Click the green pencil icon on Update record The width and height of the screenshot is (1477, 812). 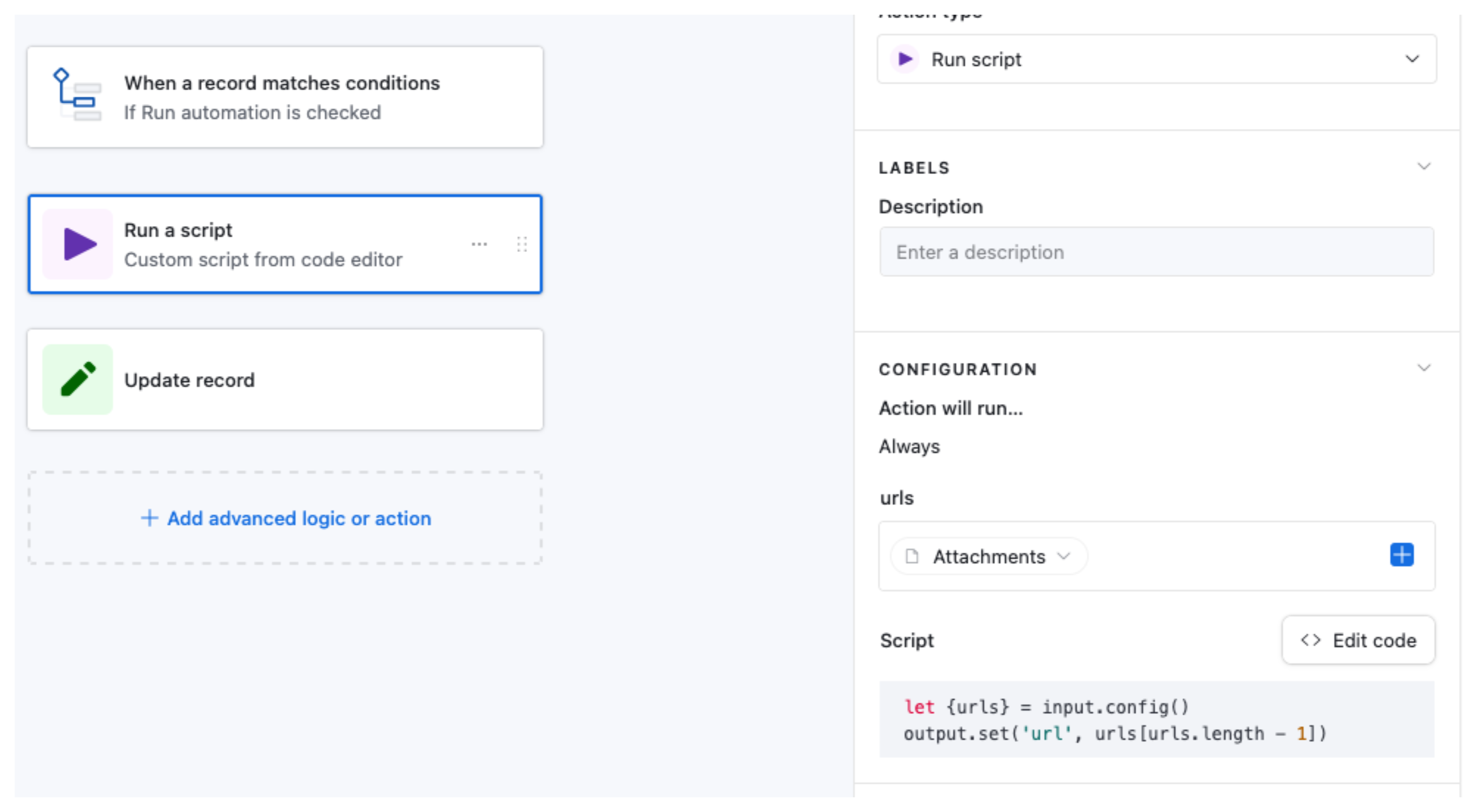click(x=78, y=380)
